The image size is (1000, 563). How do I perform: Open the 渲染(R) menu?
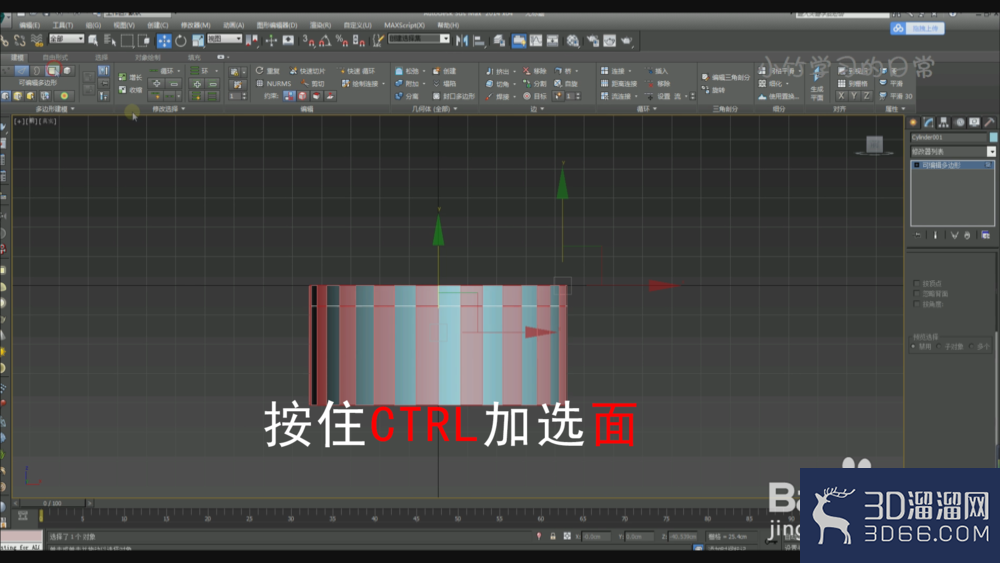pos(320,26)
